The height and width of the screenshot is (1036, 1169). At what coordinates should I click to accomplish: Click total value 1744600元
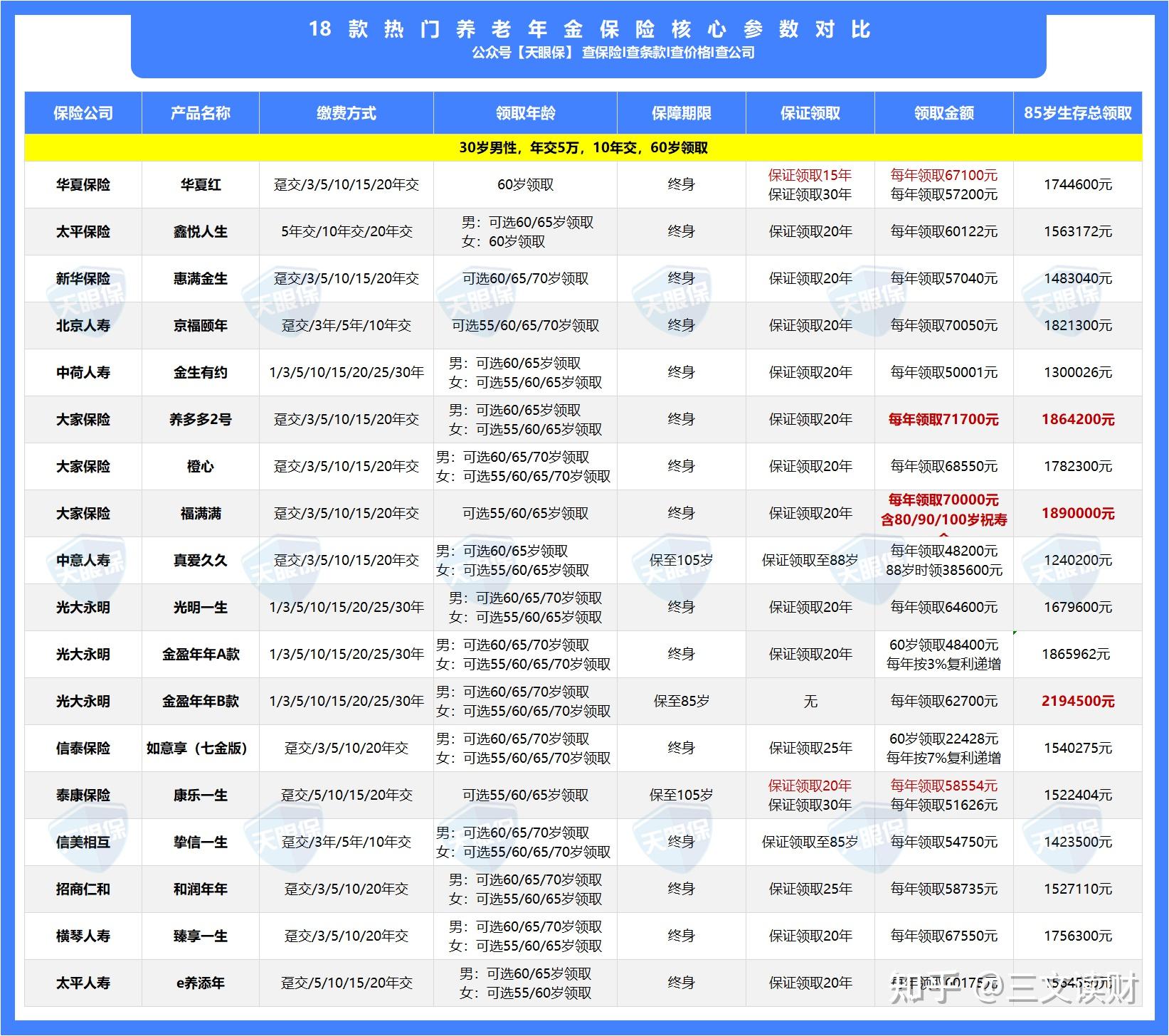pyautogui.click(x=1078, y=185)
